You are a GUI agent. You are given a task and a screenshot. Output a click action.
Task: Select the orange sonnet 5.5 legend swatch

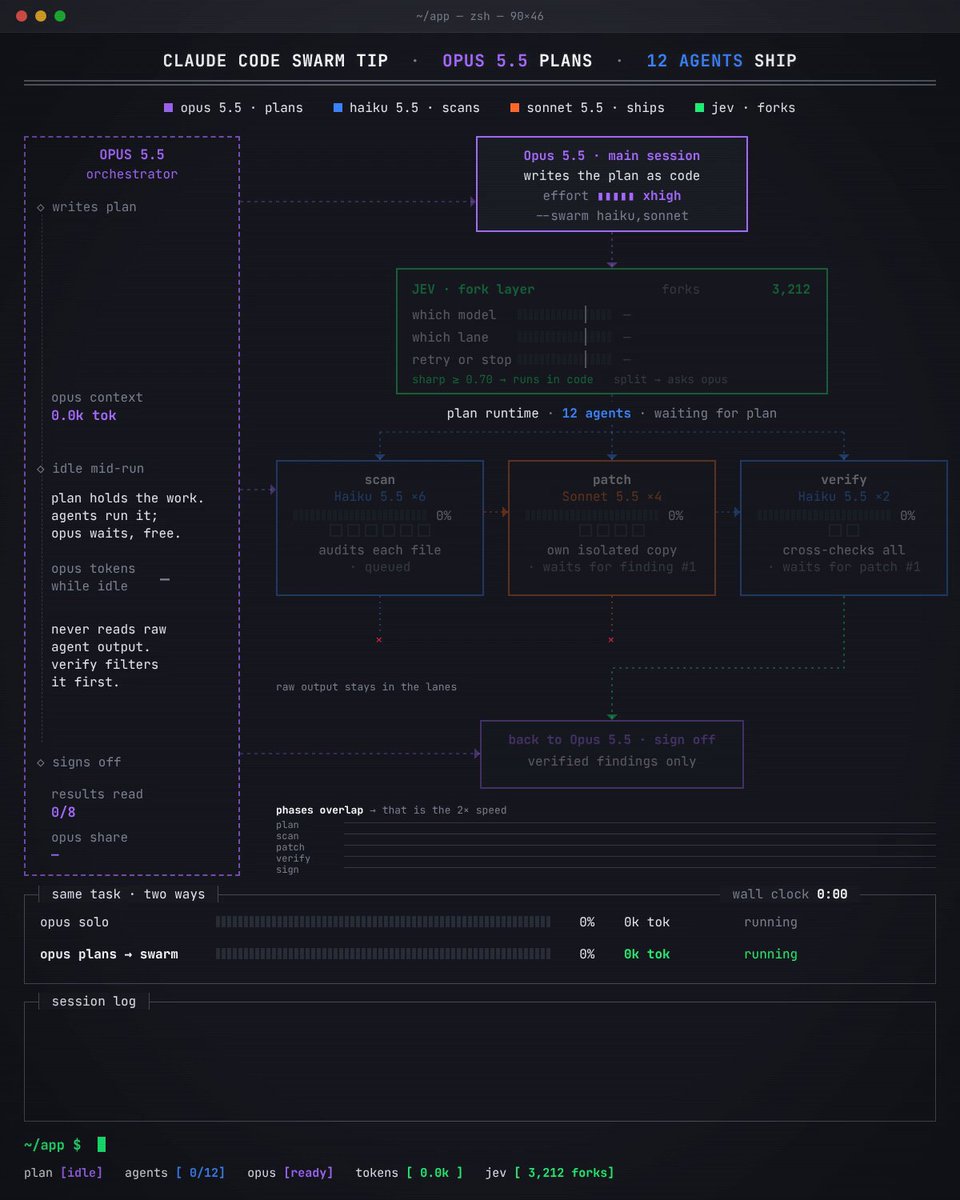coord(514,107)
